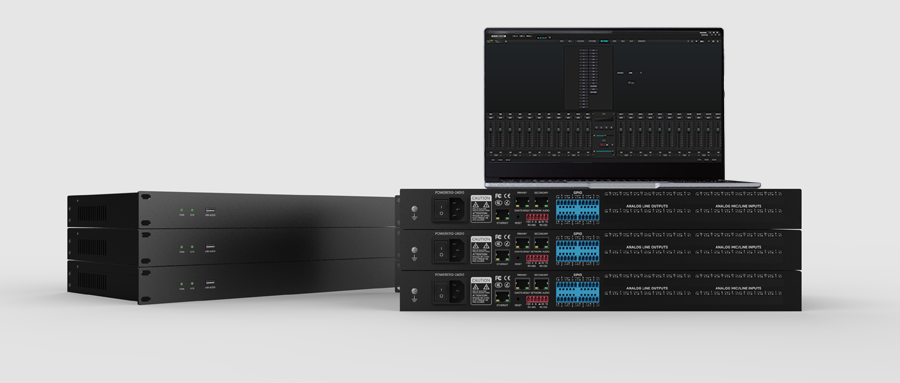Screen dimensions: 900x383
Task: Click the routing matrix panel in the software
Action: (588, 78)
